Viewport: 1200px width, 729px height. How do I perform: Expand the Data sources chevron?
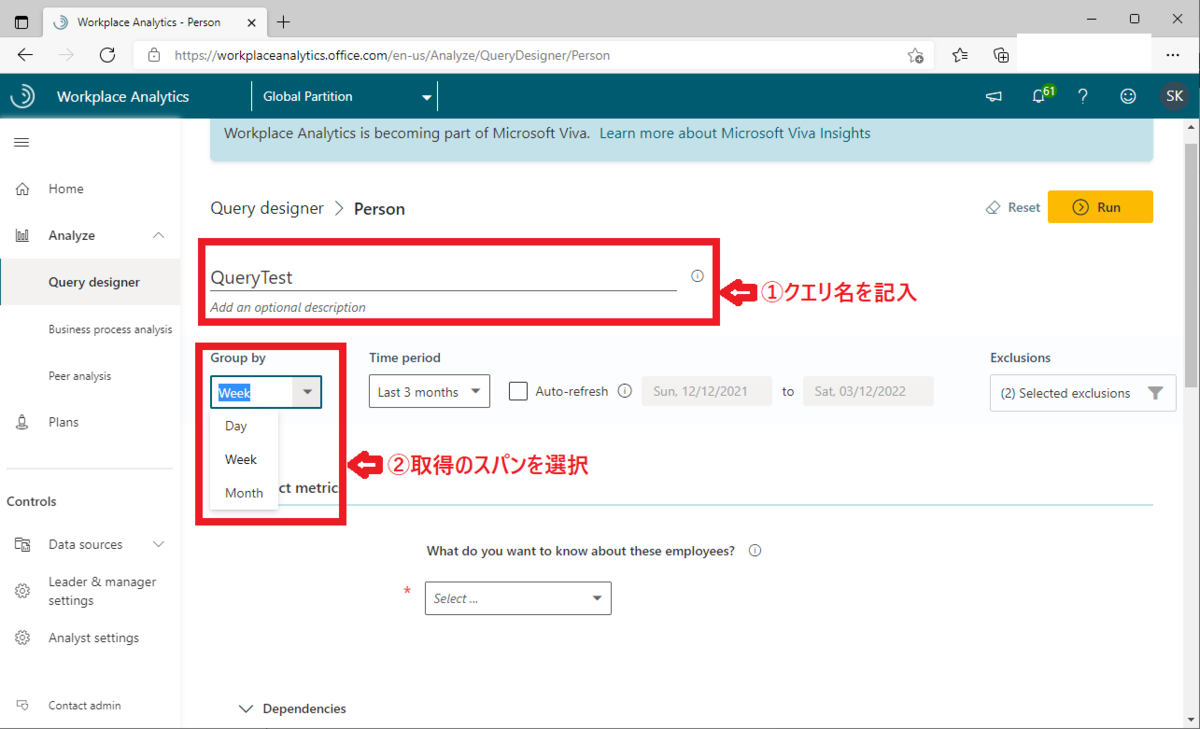coord(159,544)
